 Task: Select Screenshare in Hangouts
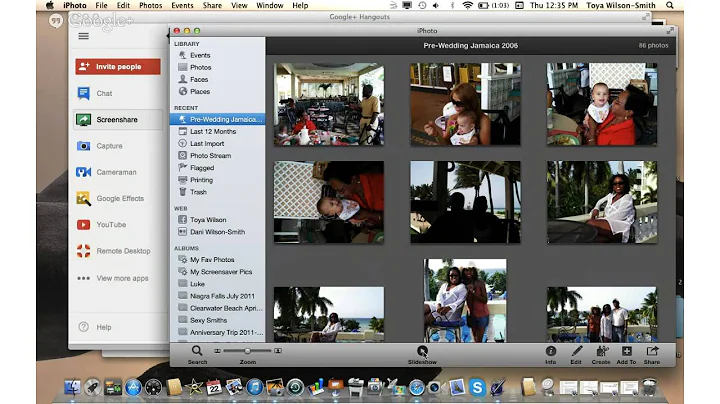pos(118,119)
